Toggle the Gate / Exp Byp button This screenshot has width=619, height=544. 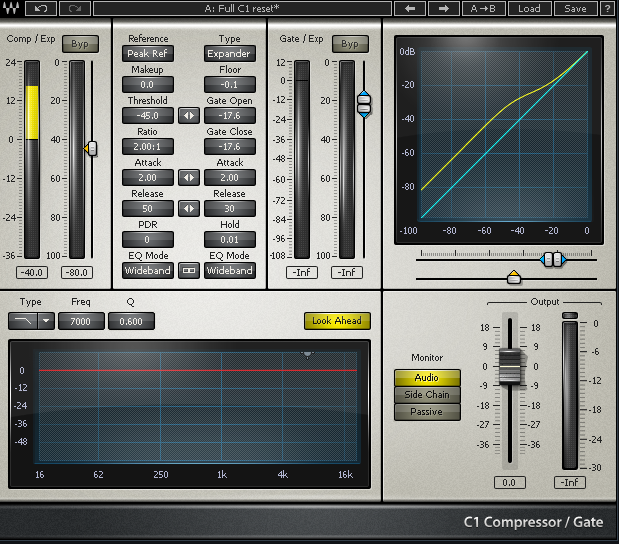pyautogui.click(x=350, y=44)
